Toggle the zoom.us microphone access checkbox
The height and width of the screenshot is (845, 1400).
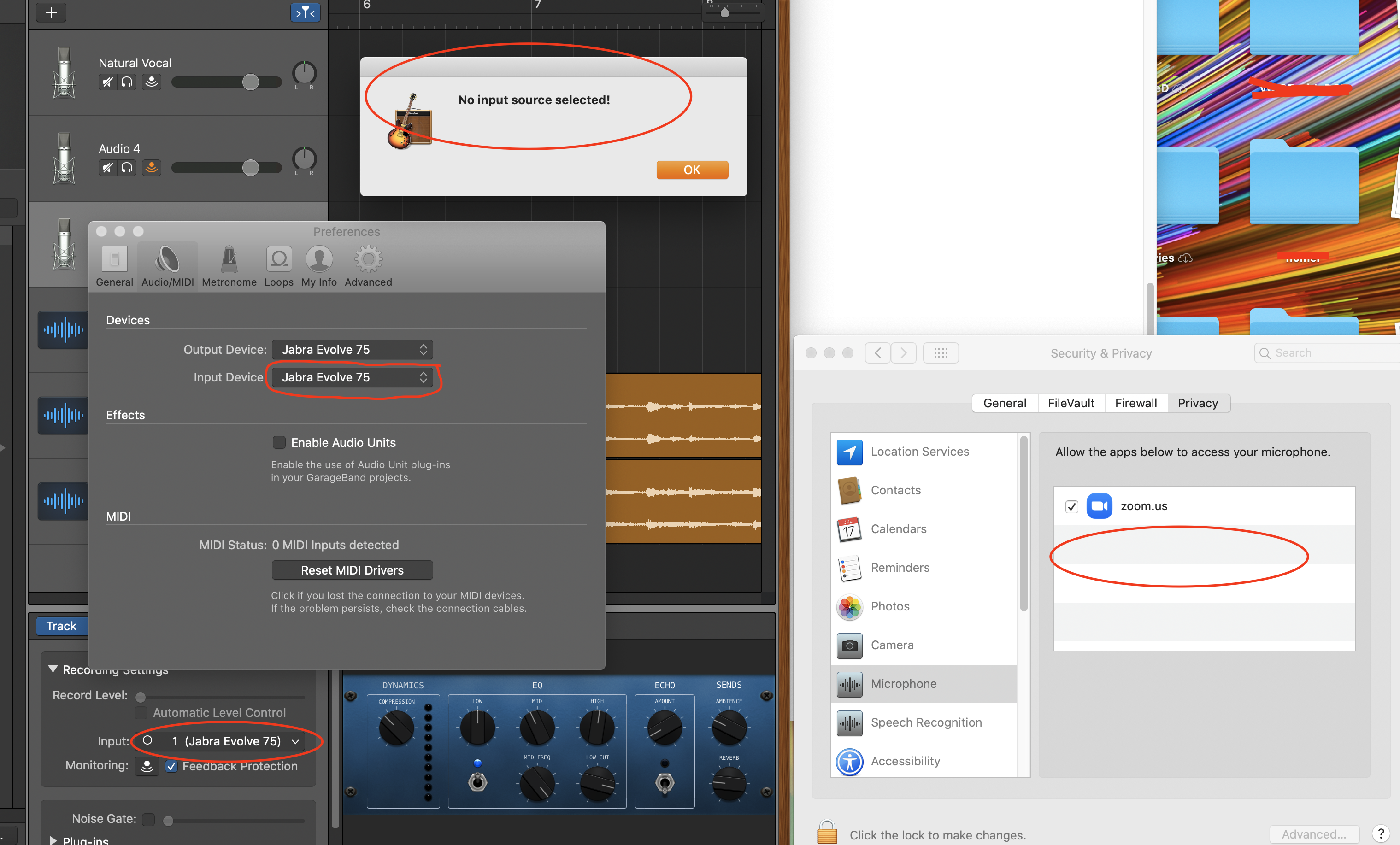[x=1072, y=505]
